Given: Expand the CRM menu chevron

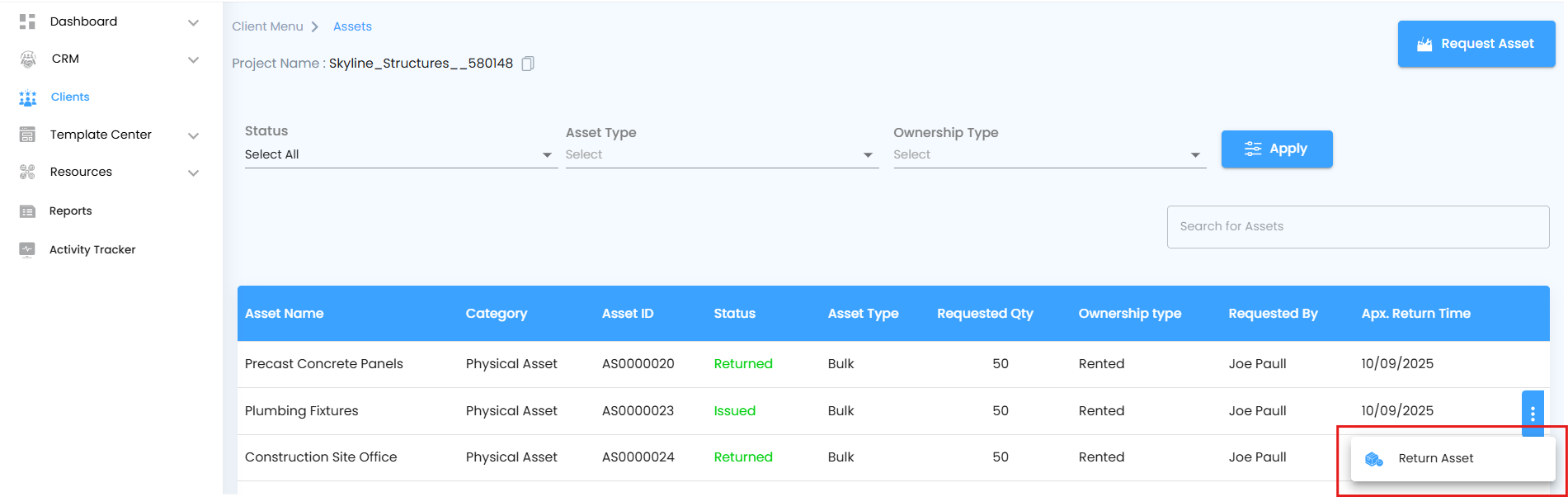Looking at the screenshot, I should tap(193, 59).
